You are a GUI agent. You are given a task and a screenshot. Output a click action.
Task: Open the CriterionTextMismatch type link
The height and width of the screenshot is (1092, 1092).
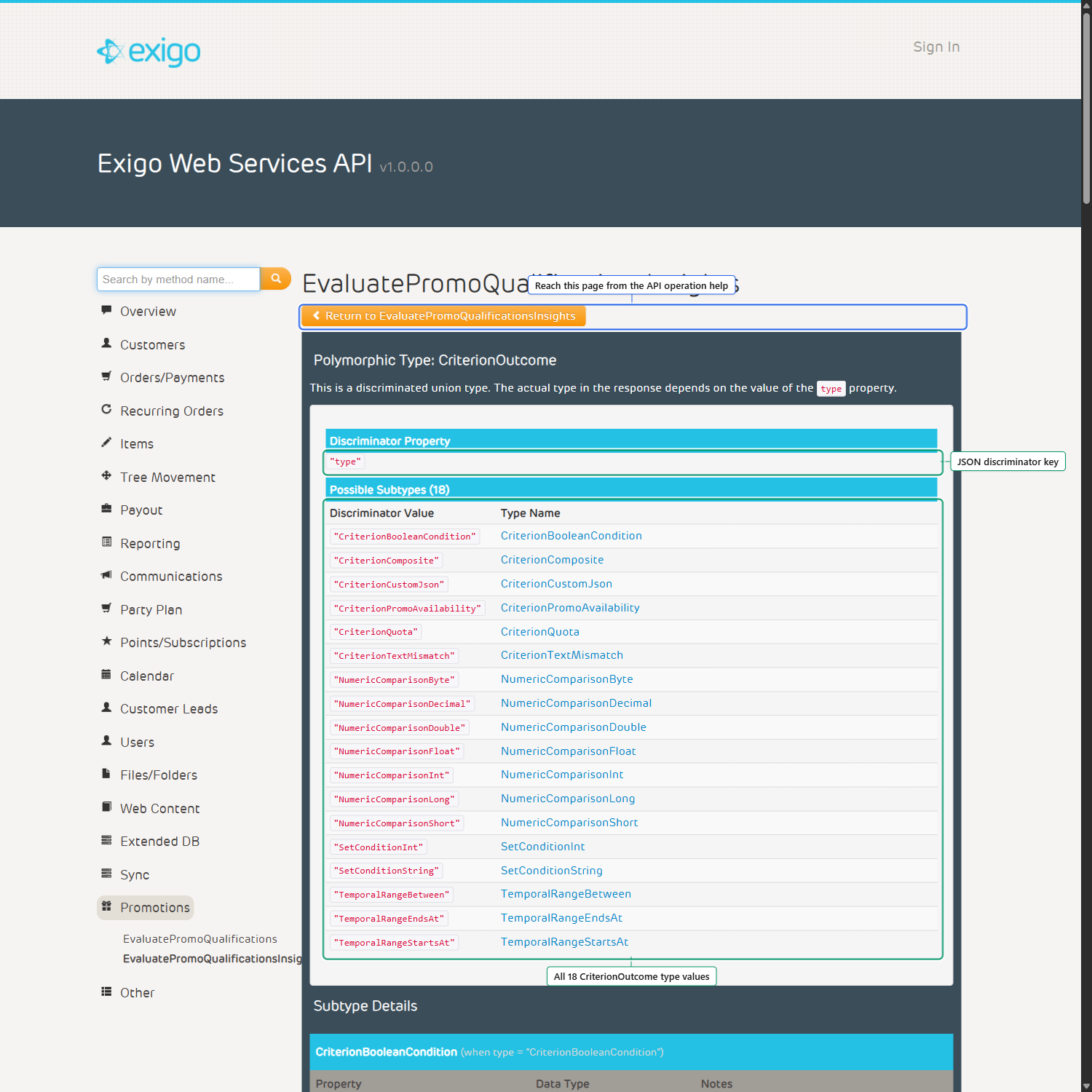coord(562,655)
